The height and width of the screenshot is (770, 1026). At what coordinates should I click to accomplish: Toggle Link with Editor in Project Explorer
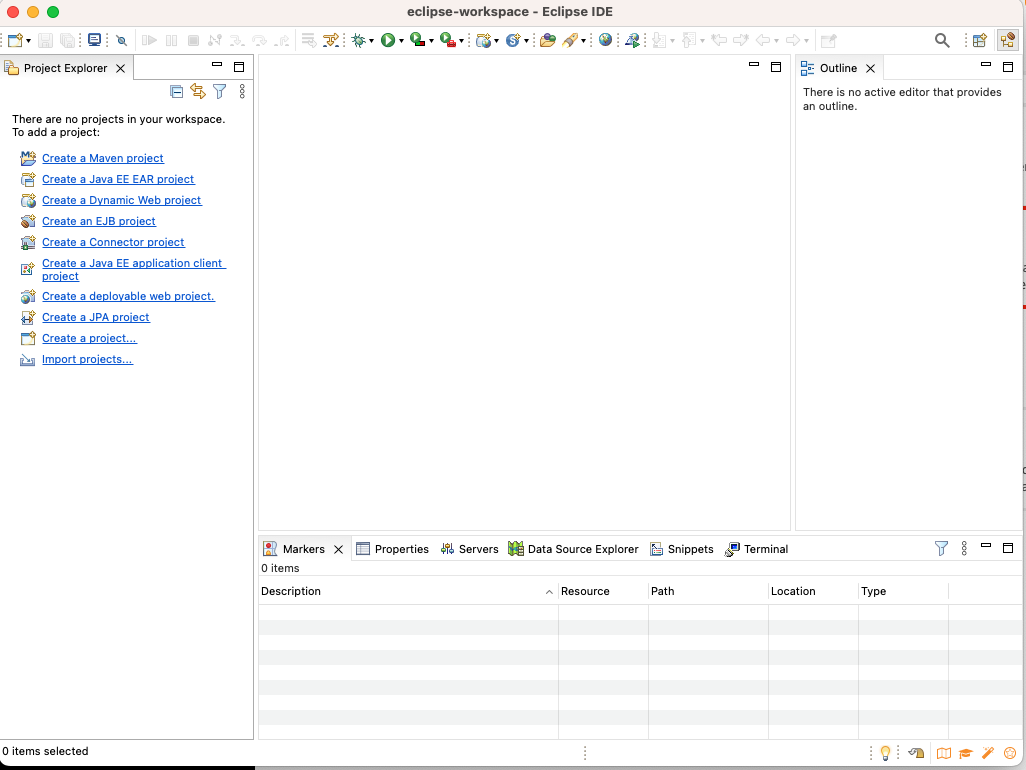point(198,92)
